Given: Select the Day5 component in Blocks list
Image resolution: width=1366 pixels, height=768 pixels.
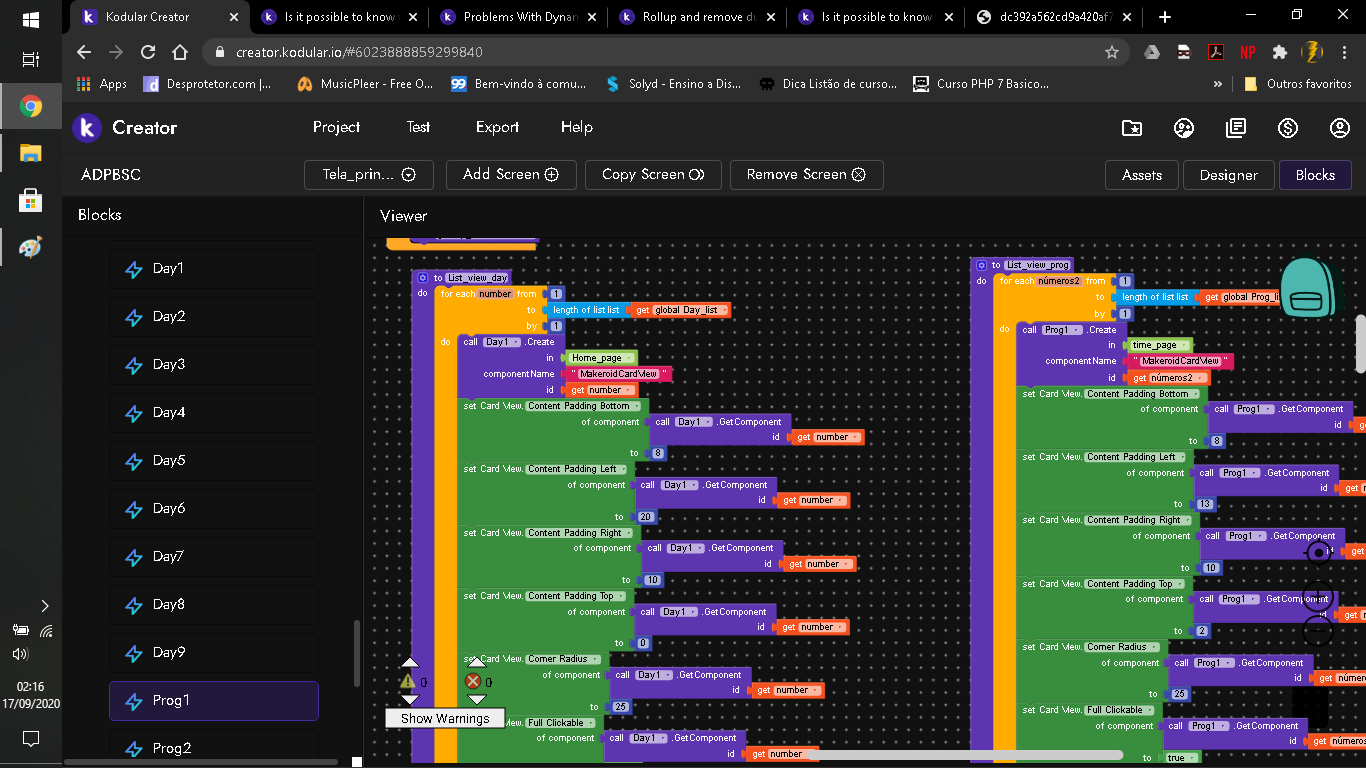Looking at the screenshot, I should 214,461.
